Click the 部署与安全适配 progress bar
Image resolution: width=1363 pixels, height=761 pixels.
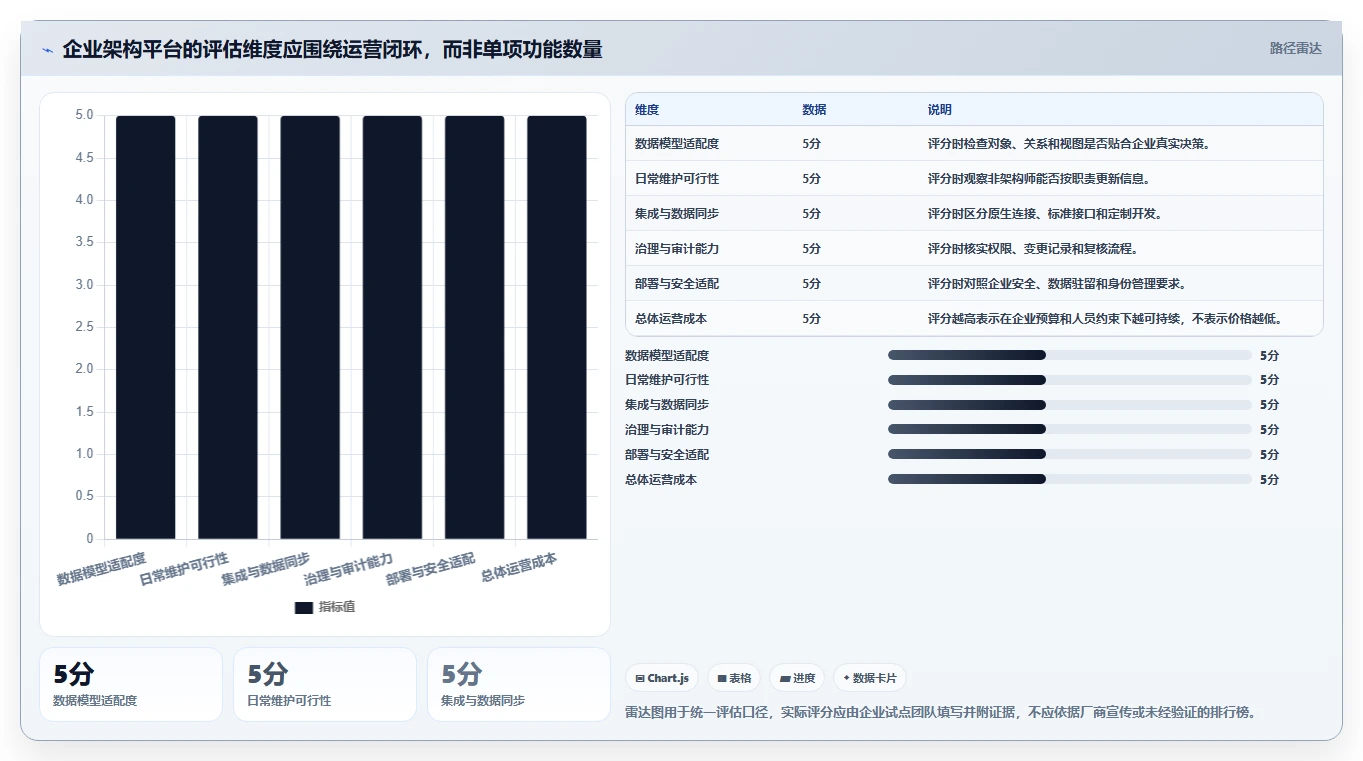(x=1070, y=454)
